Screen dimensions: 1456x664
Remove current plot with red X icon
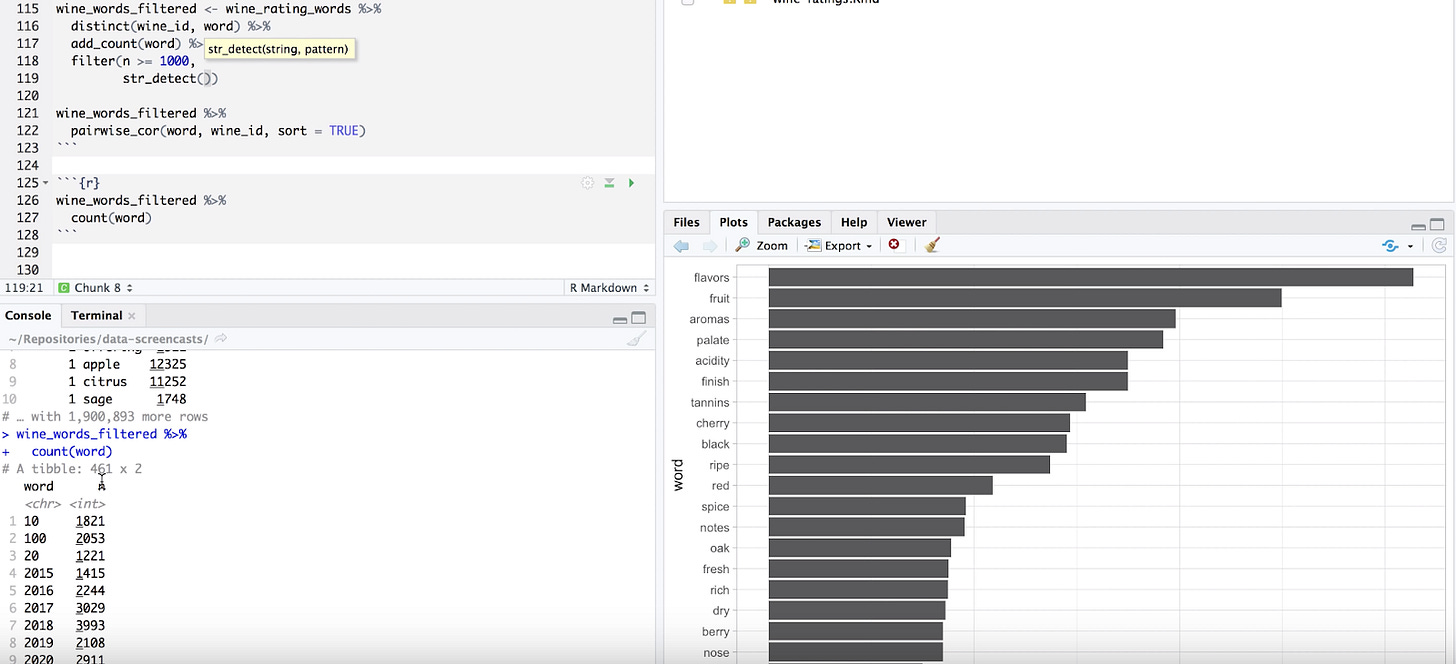pos(894,245)
